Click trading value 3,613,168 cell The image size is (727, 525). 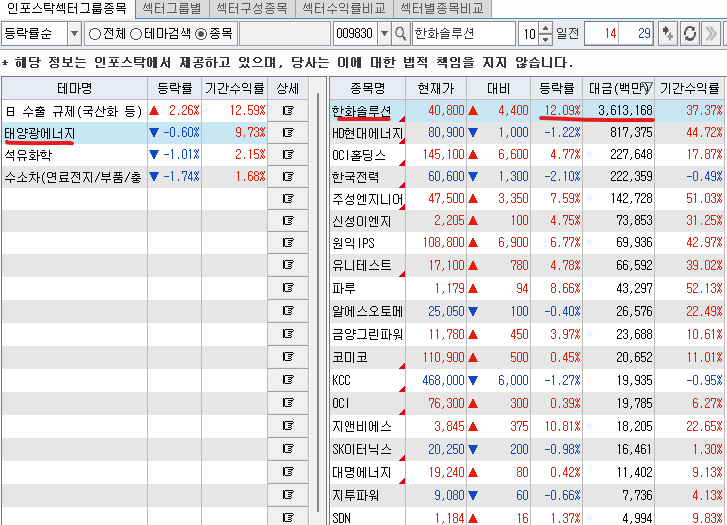point(619,111)
